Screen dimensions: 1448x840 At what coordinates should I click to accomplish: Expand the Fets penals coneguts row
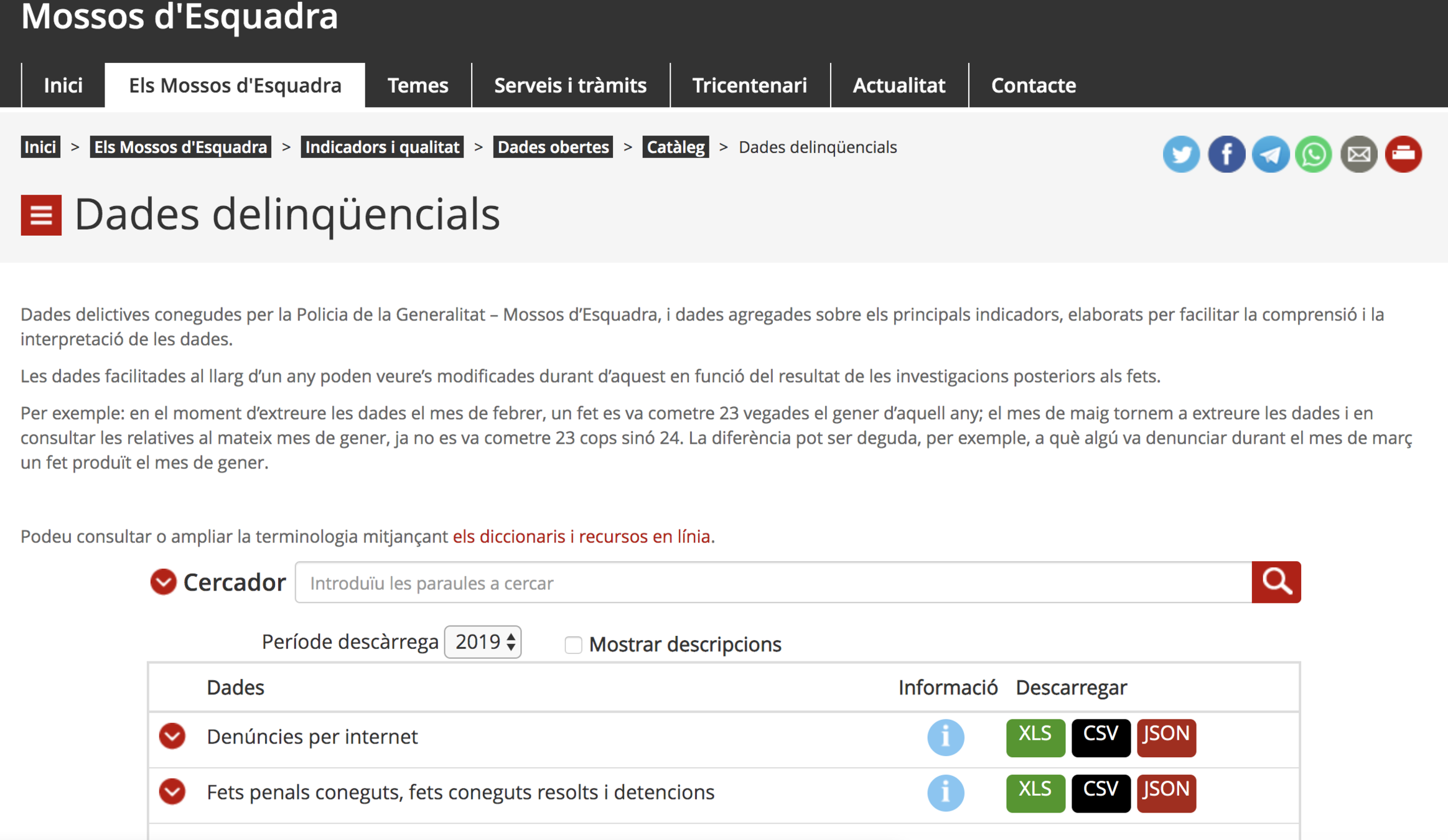pyautogui.click(x=172, y=791)
